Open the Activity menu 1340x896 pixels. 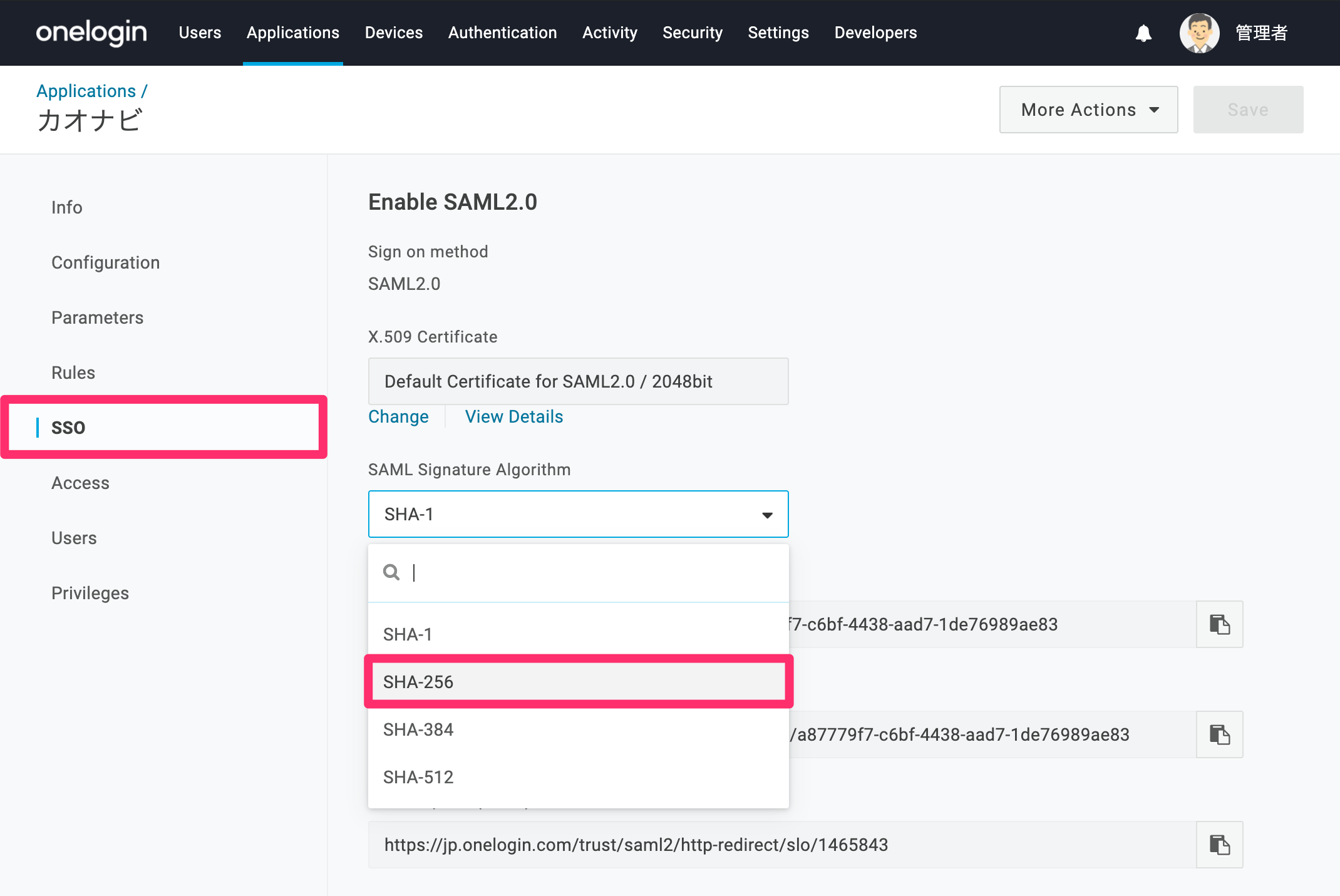click(609, 33)
